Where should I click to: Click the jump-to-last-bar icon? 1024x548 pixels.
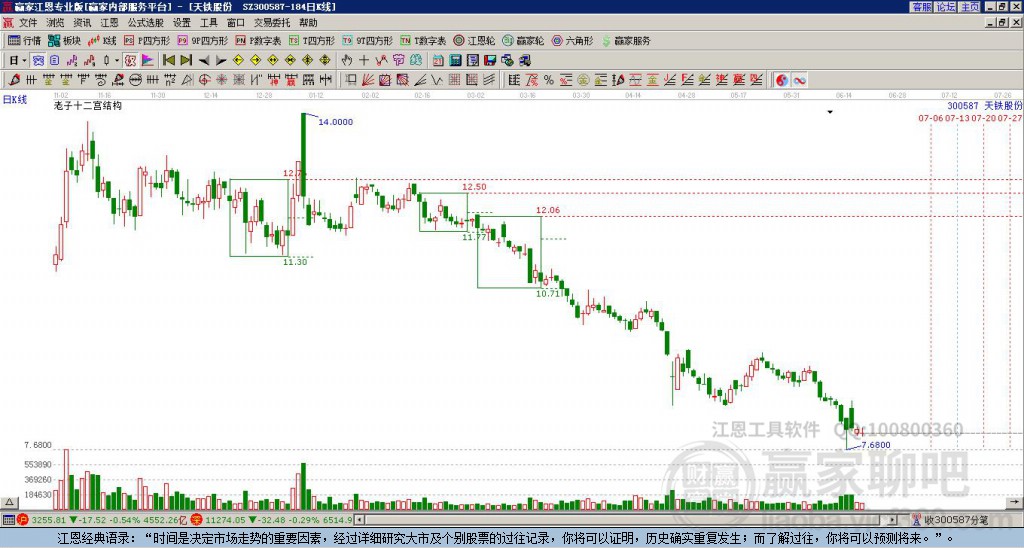[x=186, y=61]
